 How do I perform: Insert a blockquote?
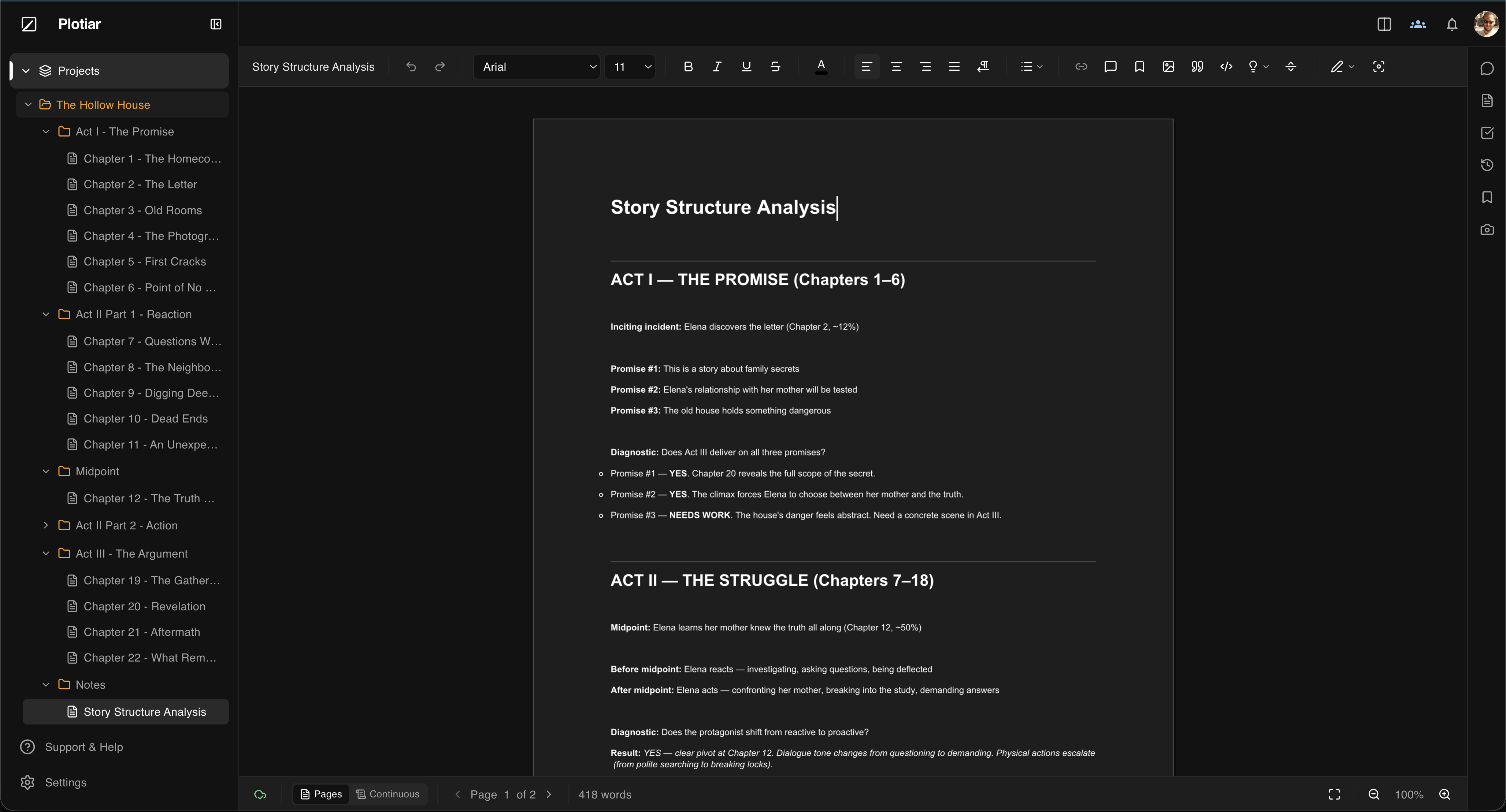point(1196,67)
